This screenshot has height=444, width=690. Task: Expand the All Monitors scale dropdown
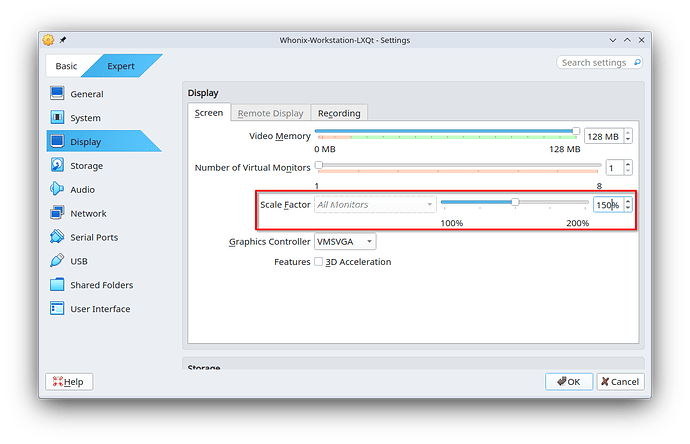pos(374,205)
